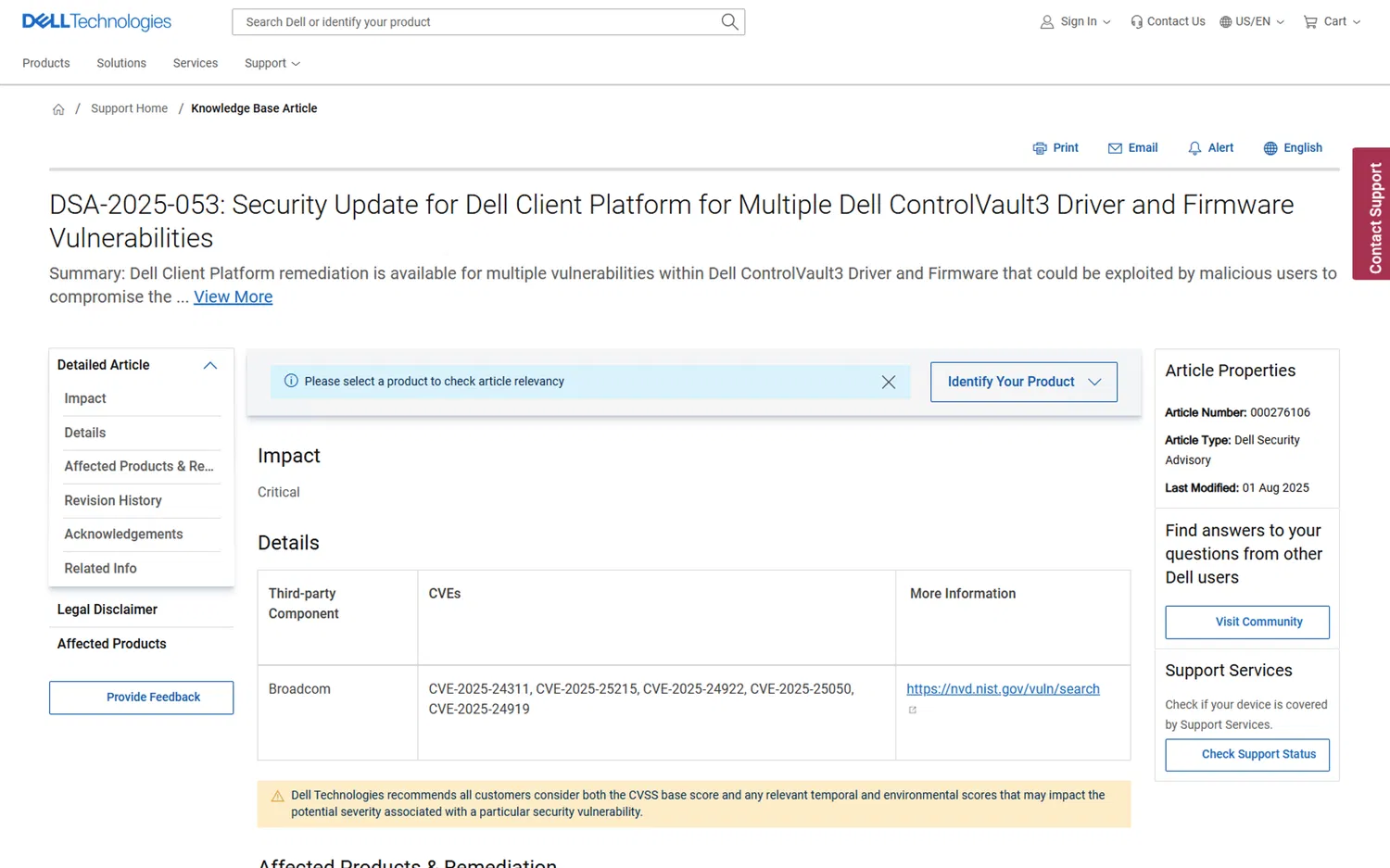This screenshot has width=1390, height=868.
Task: Jump to Affected Products & Remediation sidebar item
Action: 139,466
